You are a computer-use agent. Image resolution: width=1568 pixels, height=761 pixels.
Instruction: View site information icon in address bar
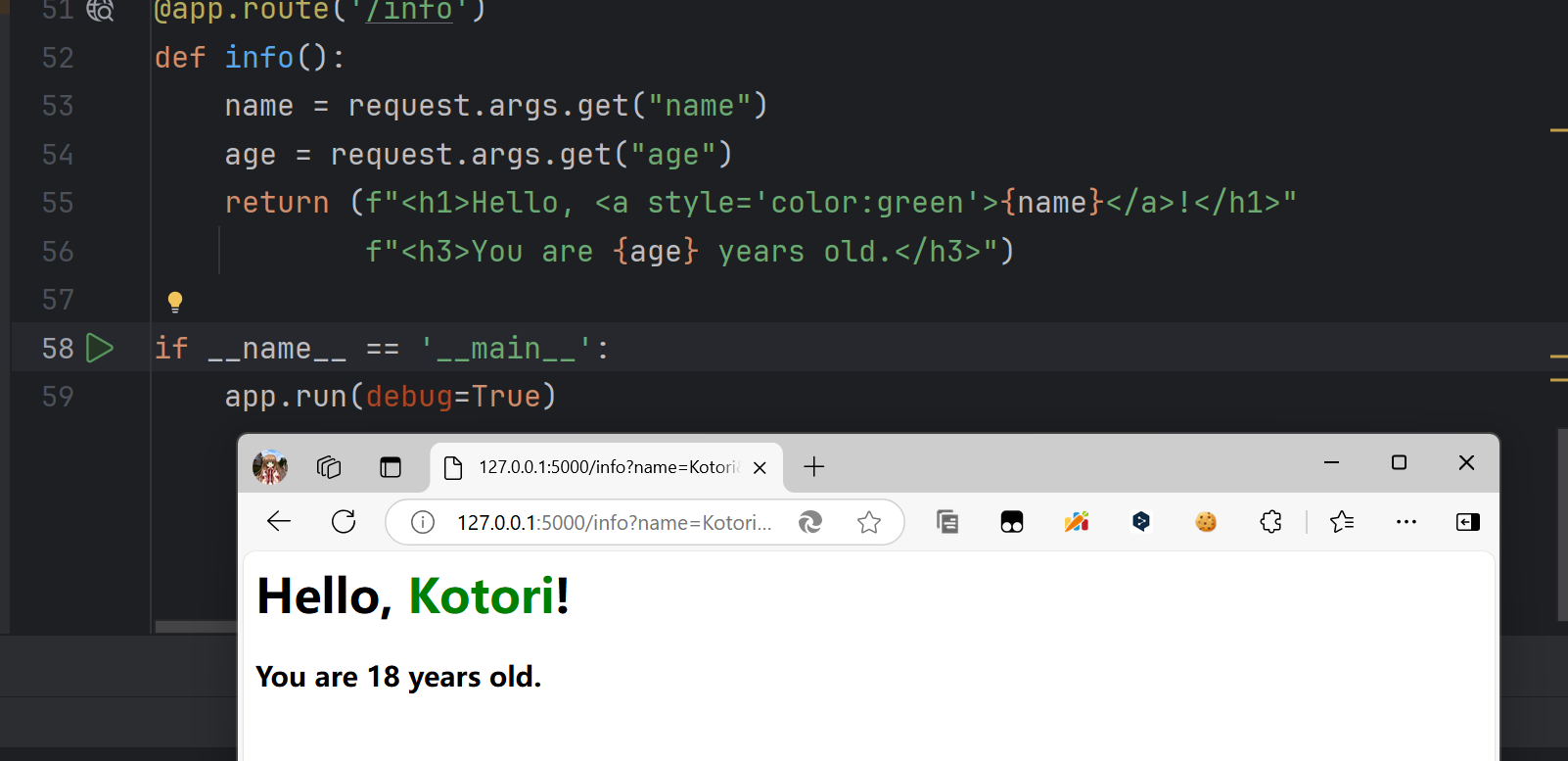click(x=423, y=523)
